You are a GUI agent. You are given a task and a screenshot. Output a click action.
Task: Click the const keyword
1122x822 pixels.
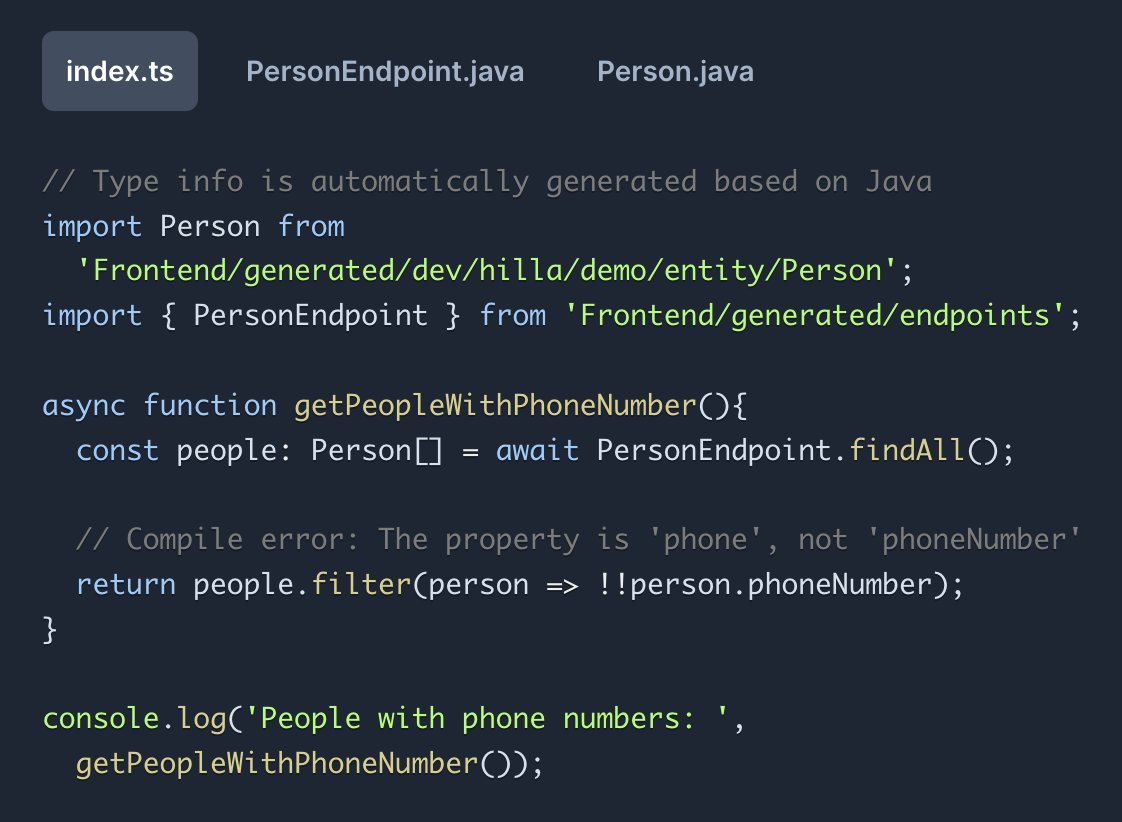coord(117,450)
